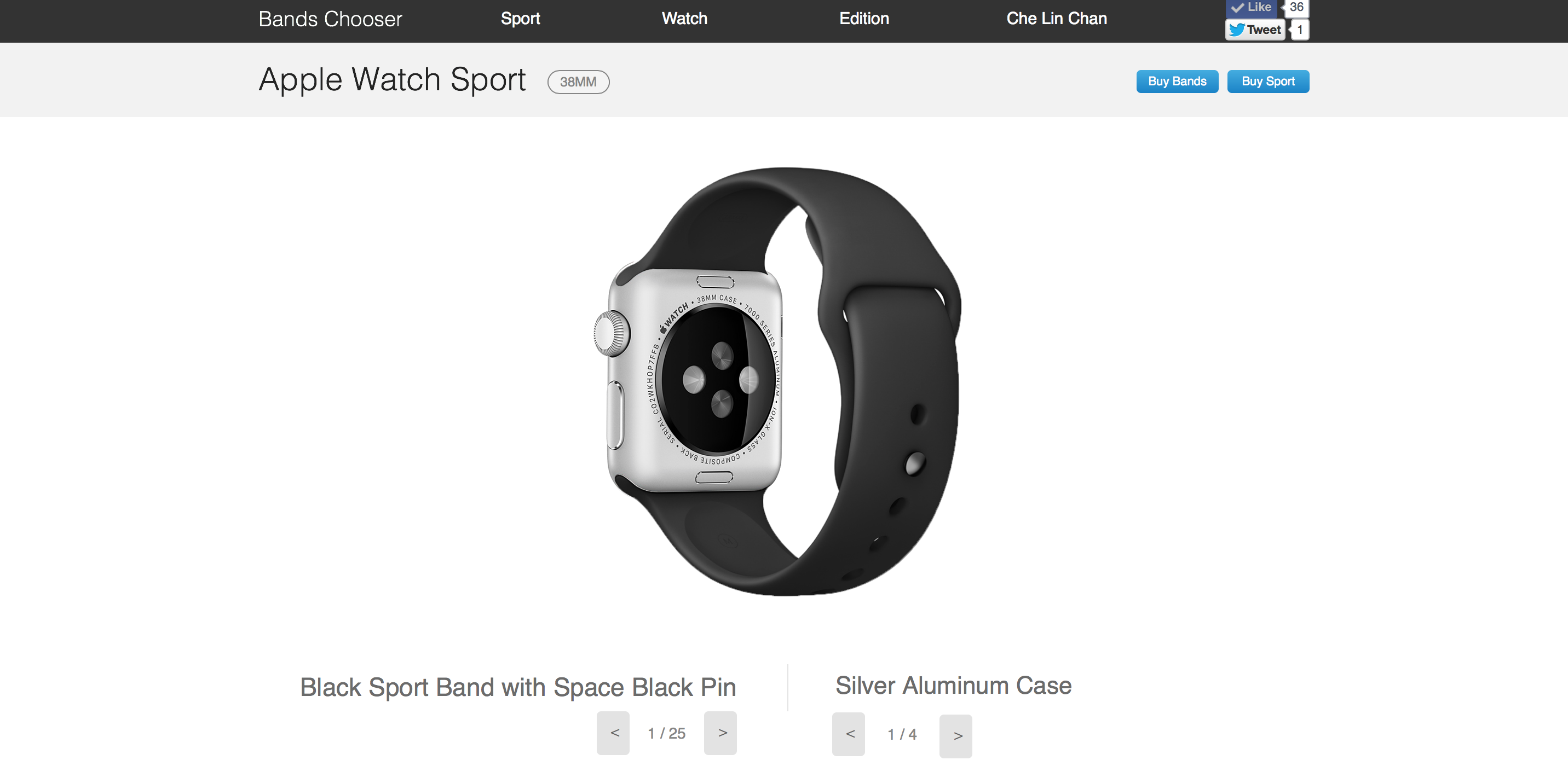The width and height of the screenshot is (1568, 766).
Task: Click the Black Sport Band title text
Action: pos(518,688)
